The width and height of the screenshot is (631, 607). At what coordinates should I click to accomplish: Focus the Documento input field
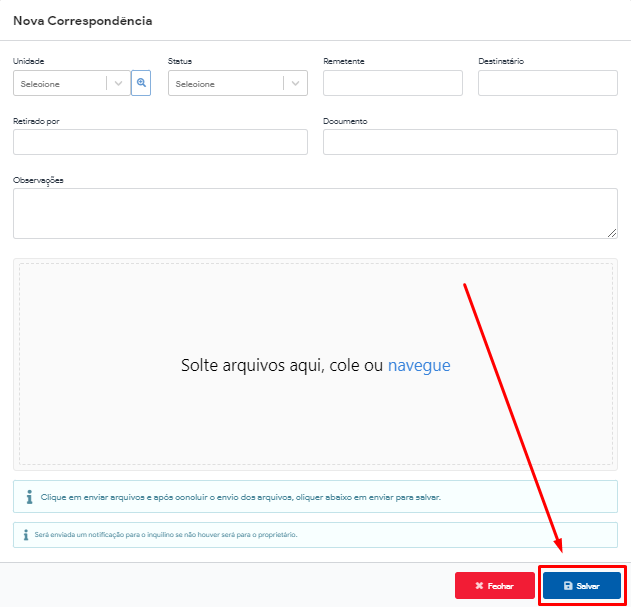470,142
